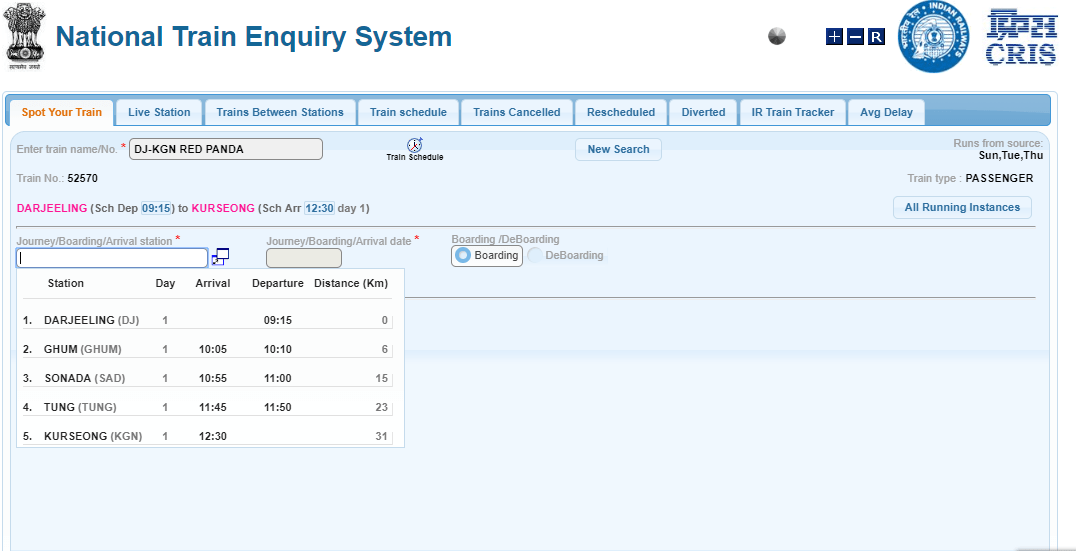Click TUNG departure time 11:50
This screenshot has width=1076, height=551.
(278, 408)
